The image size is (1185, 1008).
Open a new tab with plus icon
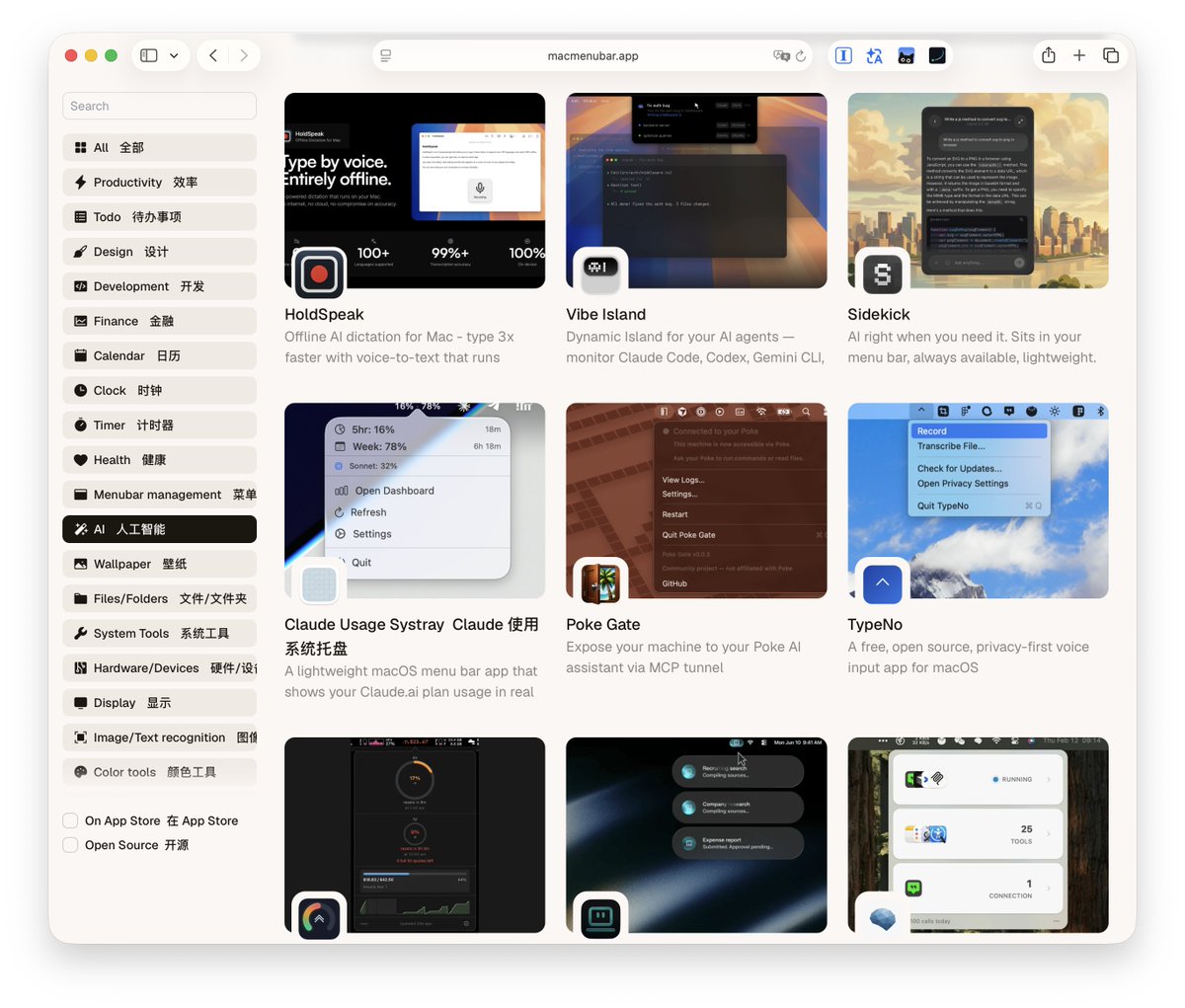pos(1079,55)
